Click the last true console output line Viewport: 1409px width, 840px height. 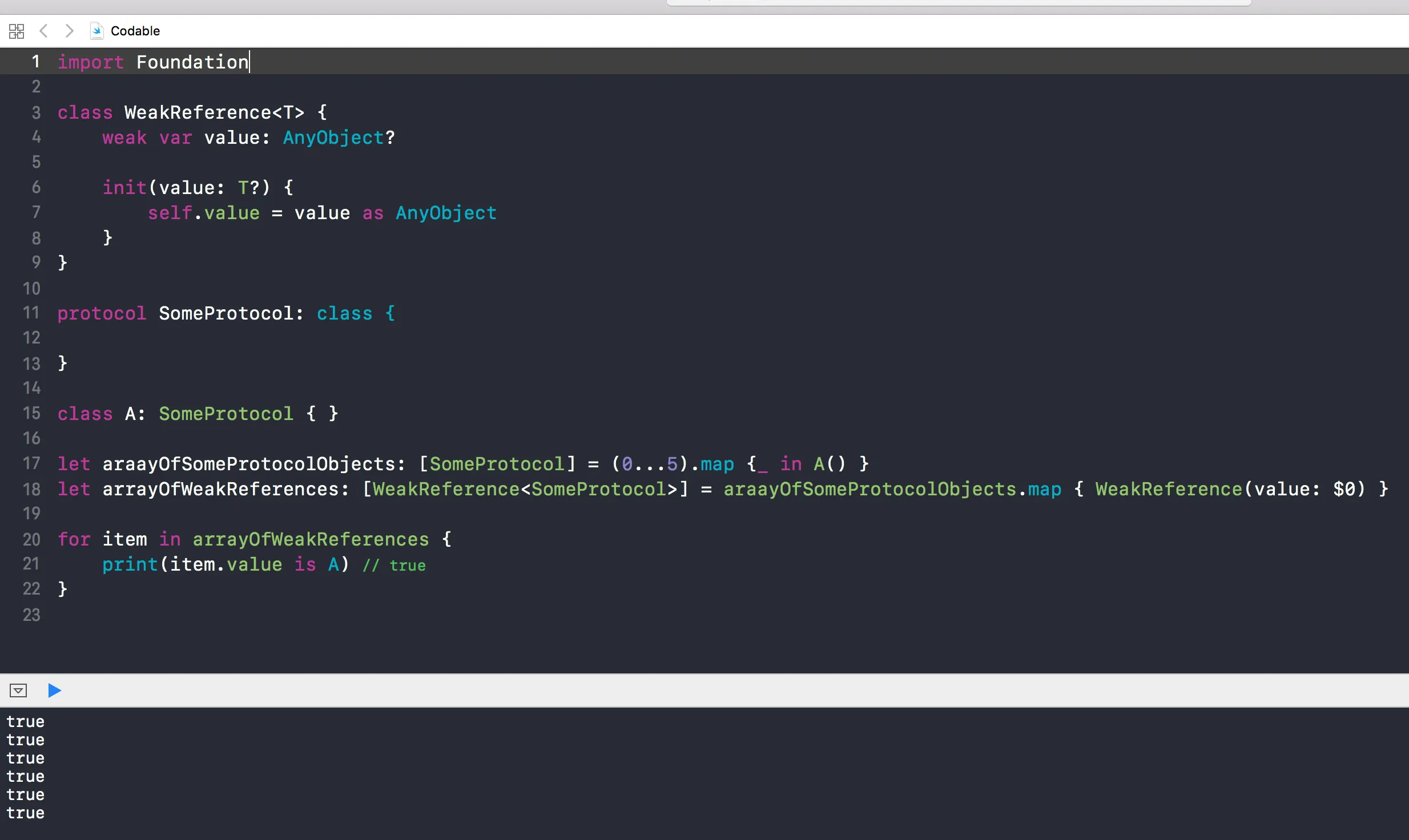[x=25, y=813]
